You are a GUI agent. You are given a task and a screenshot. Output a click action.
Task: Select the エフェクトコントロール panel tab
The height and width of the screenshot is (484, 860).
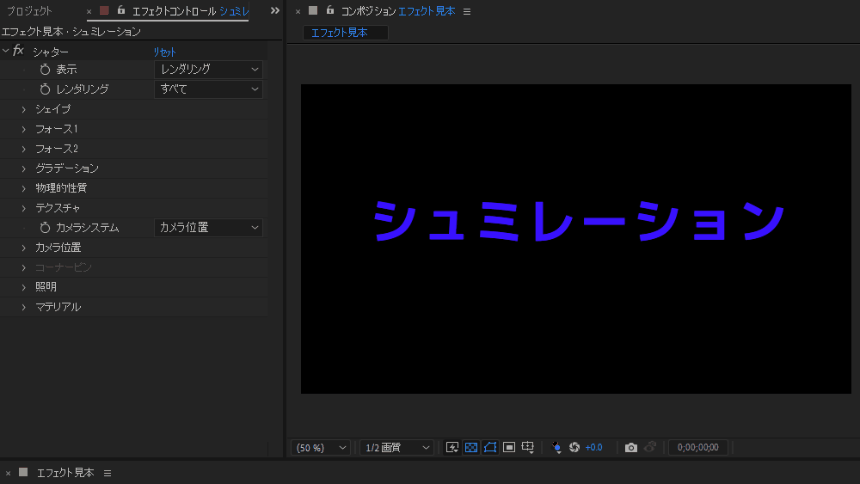[x=190, y=11]
